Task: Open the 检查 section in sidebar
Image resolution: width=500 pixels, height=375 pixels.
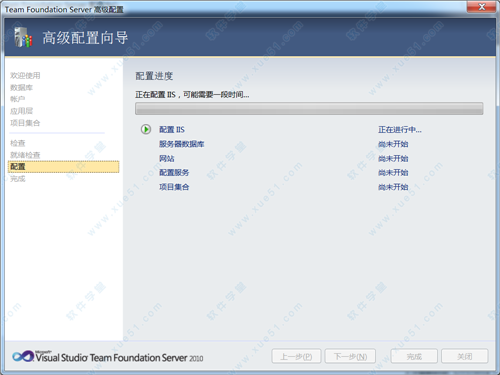Action: pyautogui.click(x=18, y=143)
